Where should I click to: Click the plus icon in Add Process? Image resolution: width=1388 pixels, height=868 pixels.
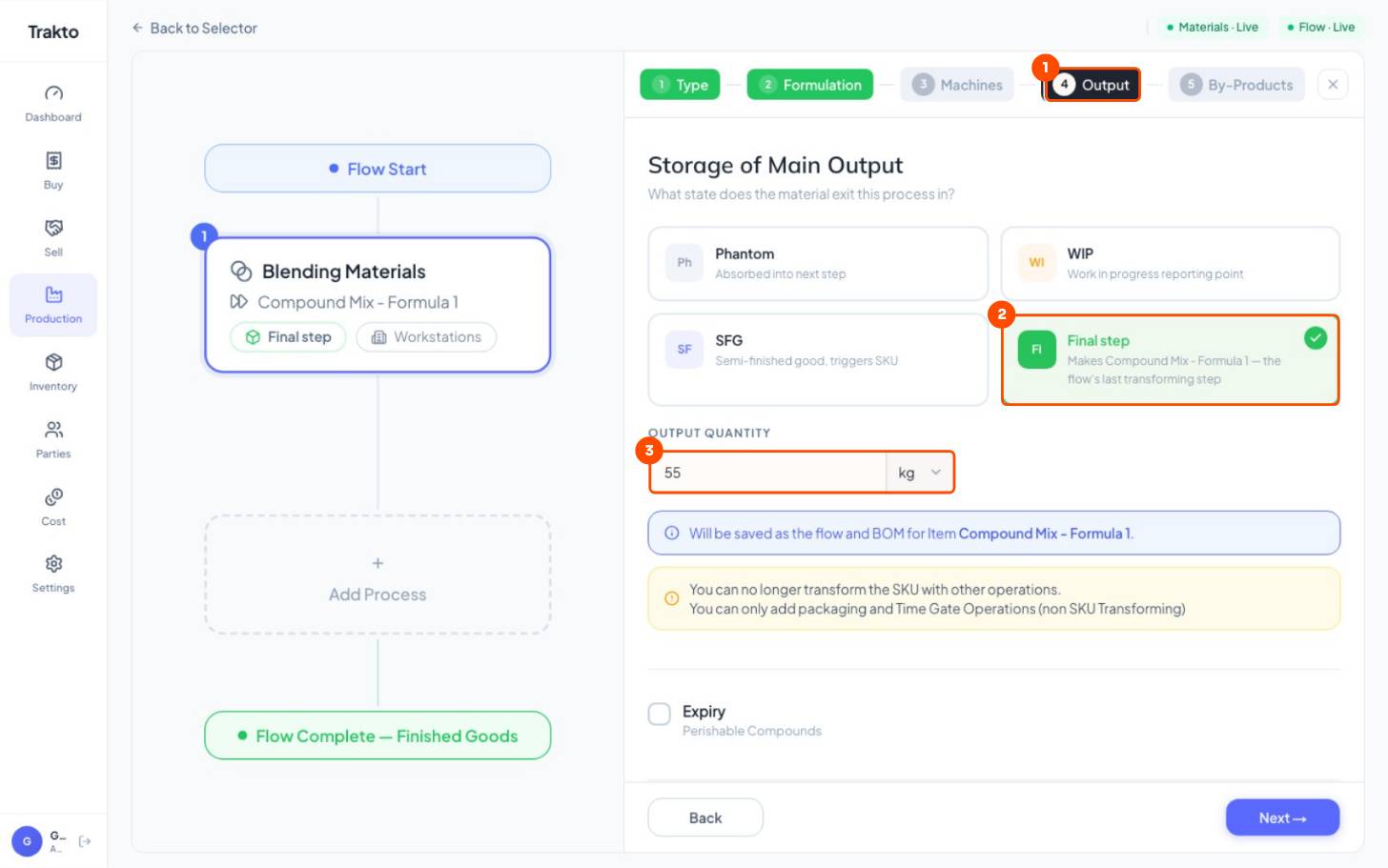pyautogui.click(x=378, y=563)
